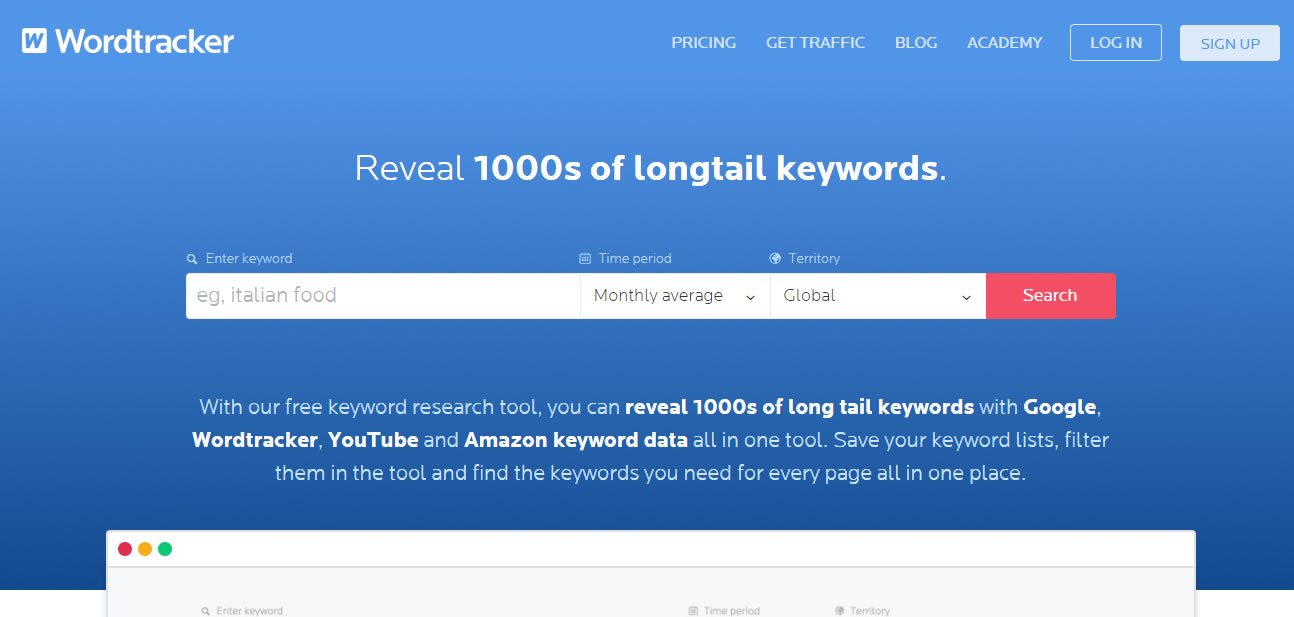Focus the keyword input field
The image size is (1294, 617).
(383, 296)
